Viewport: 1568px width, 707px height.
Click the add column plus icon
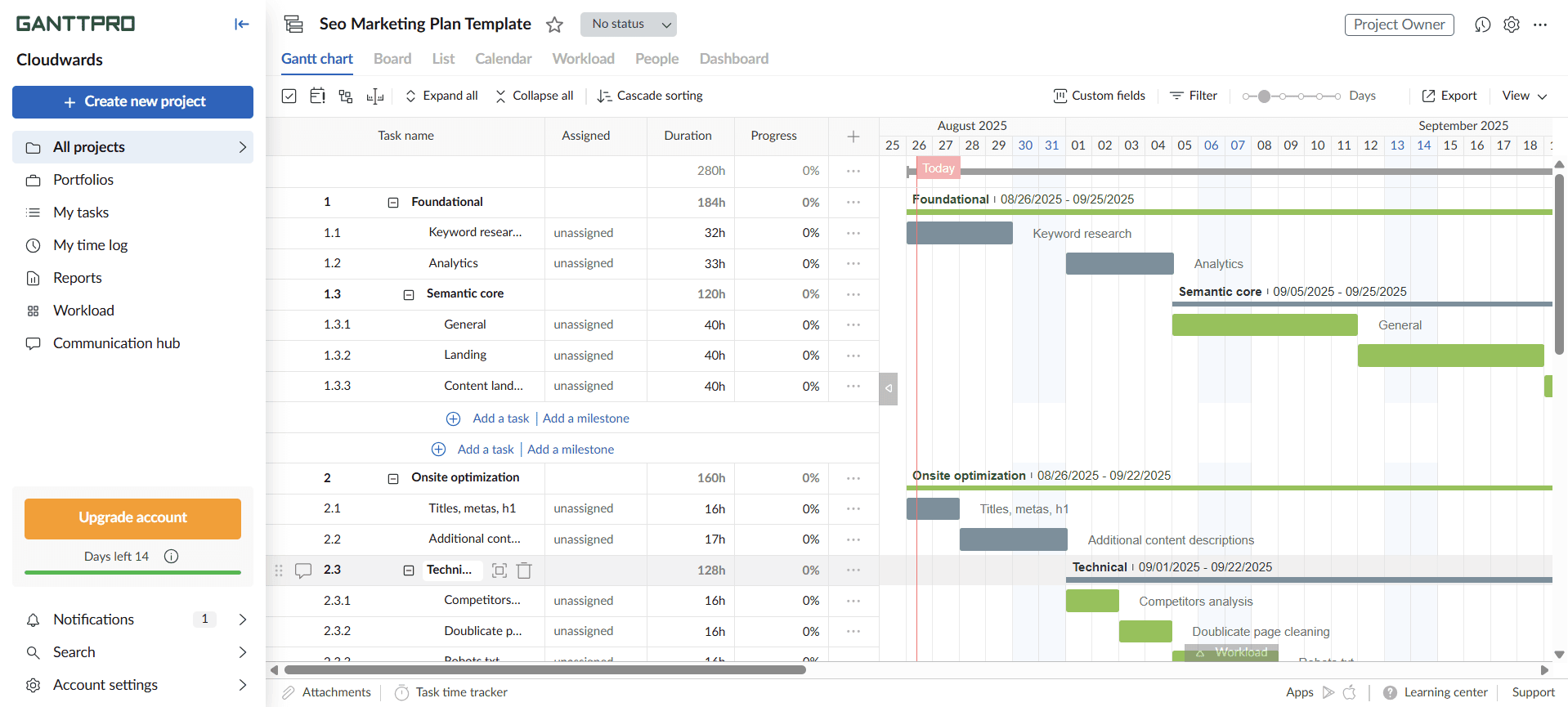[853, 136]
